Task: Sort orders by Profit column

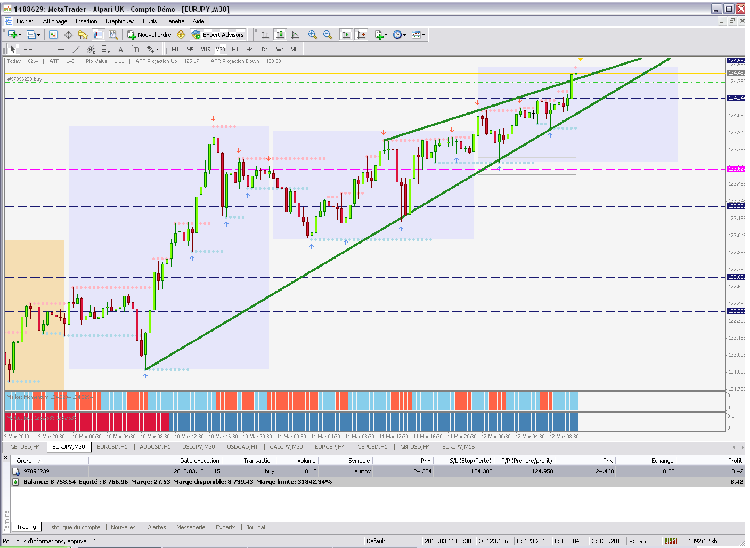Action: pyautogui.click(x=736, y=460)
